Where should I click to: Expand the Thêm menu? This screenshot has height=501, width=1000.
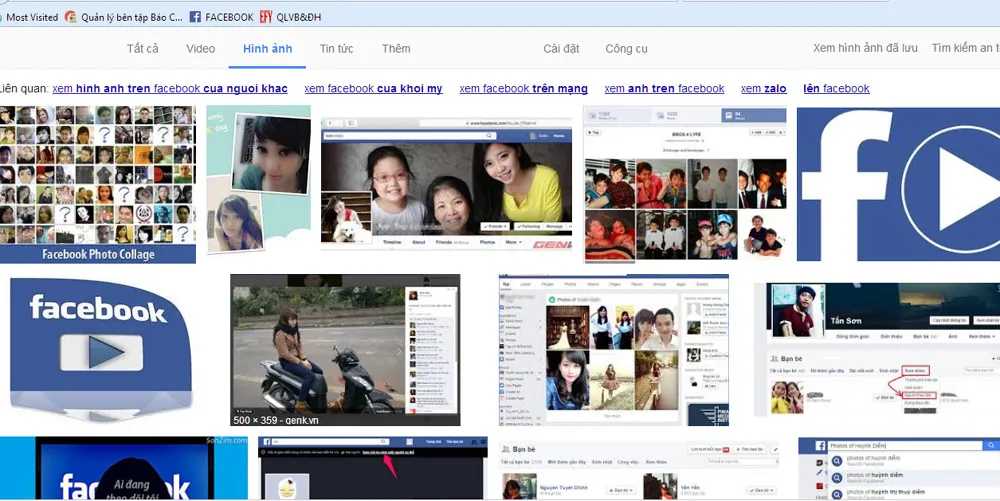[x=396, y=48]
